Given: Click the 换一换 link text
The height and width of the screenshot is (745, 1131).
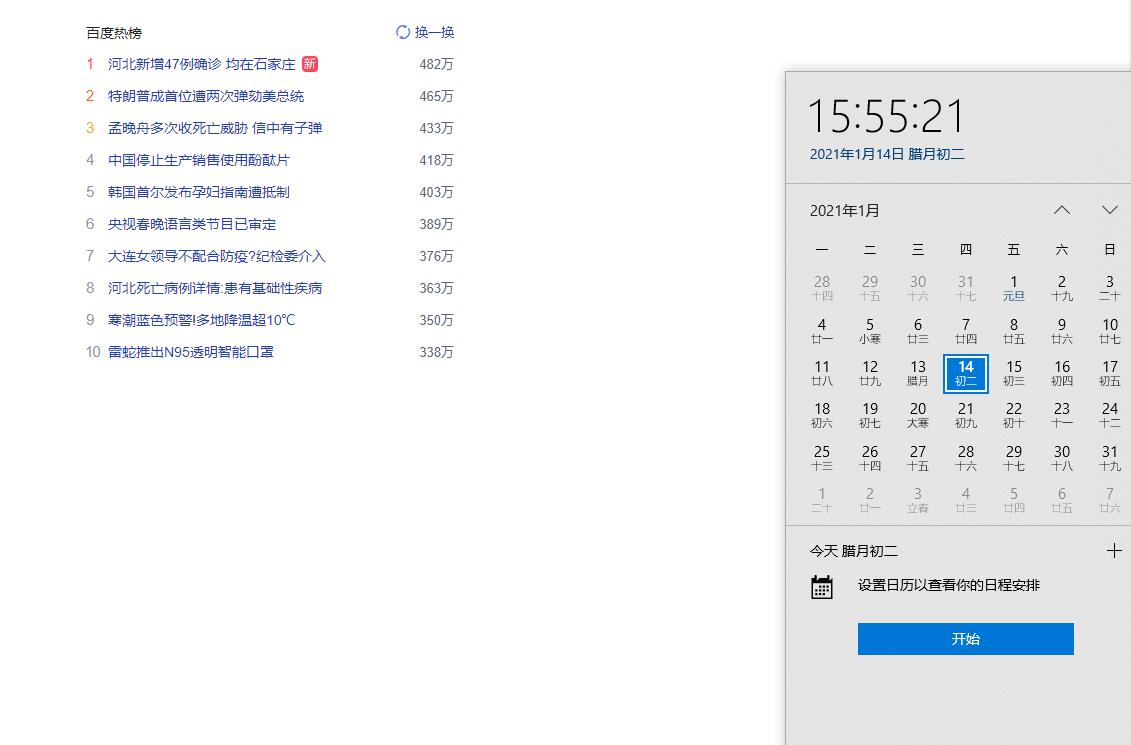Looking at the screenshot, I should (434, 32).
